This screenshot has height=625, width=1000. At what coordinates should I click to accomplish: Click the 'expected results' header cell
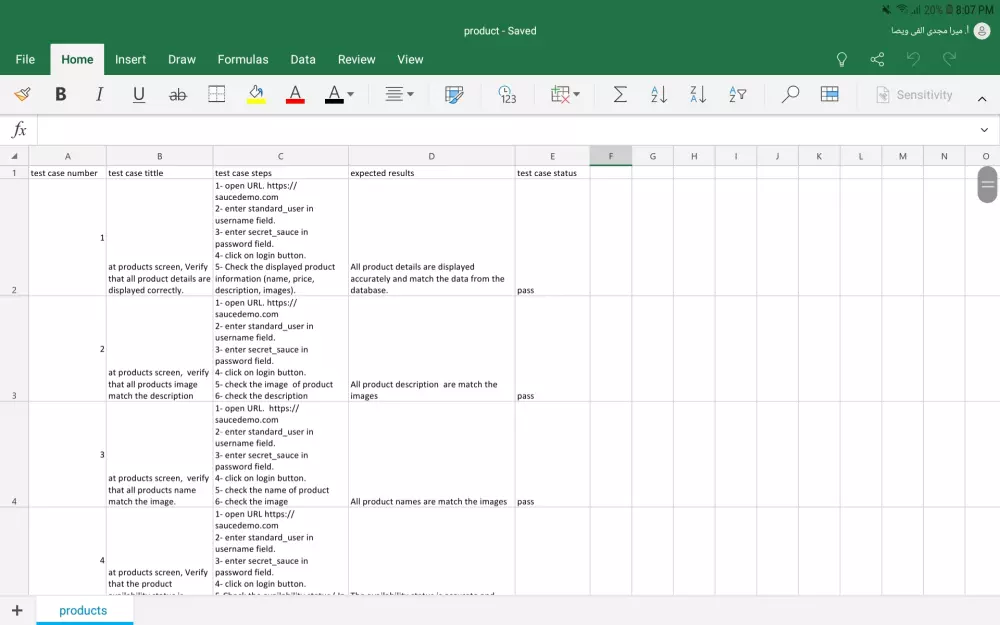[x=431, y=173]
